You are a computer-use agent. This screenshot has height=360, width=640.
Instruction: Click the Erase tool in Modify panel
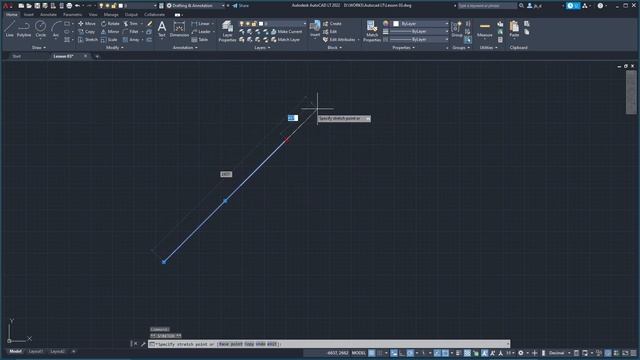149,24
